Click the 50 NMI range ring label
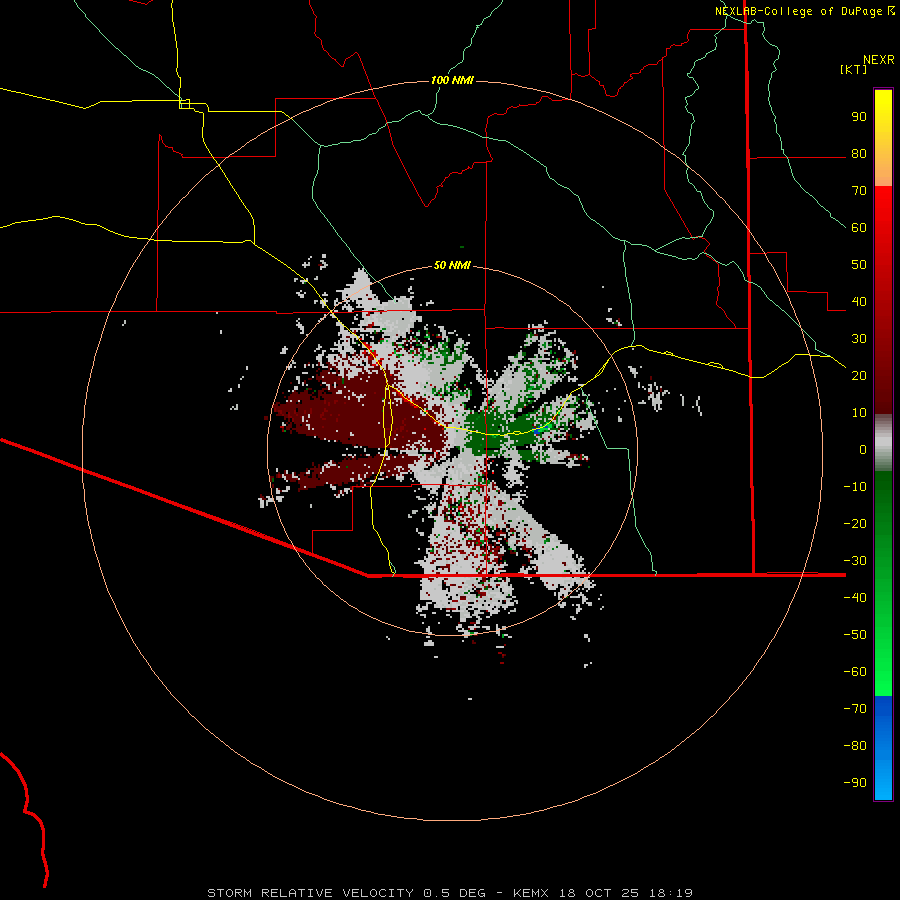 tap(452, 265)
